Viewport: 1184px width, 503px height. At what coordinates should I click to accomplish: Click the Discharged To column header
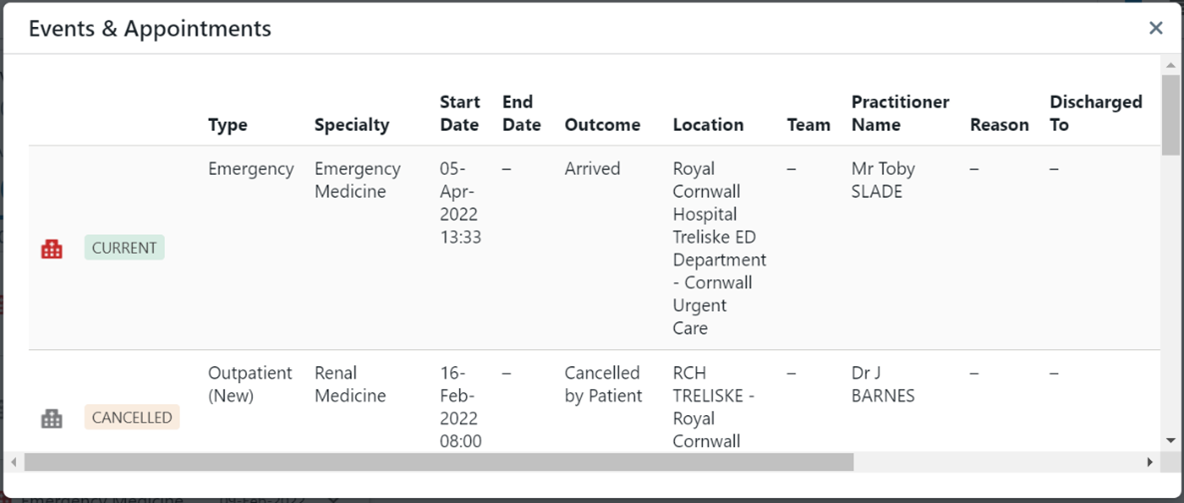(1095, 113)
